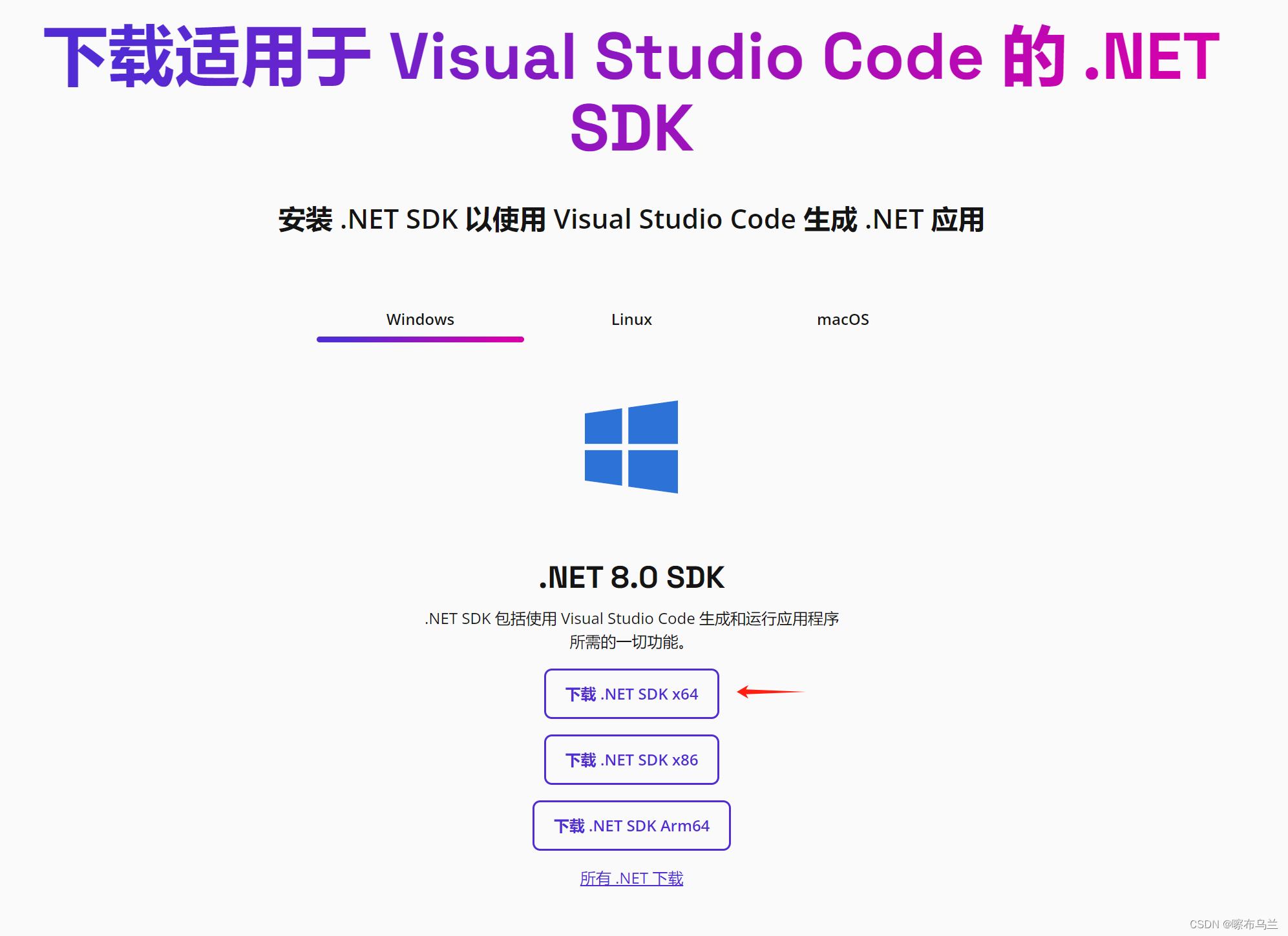This screenshot has height=936, width=1288.
Task: Select the Windows tab
Action: coord(420,320)
